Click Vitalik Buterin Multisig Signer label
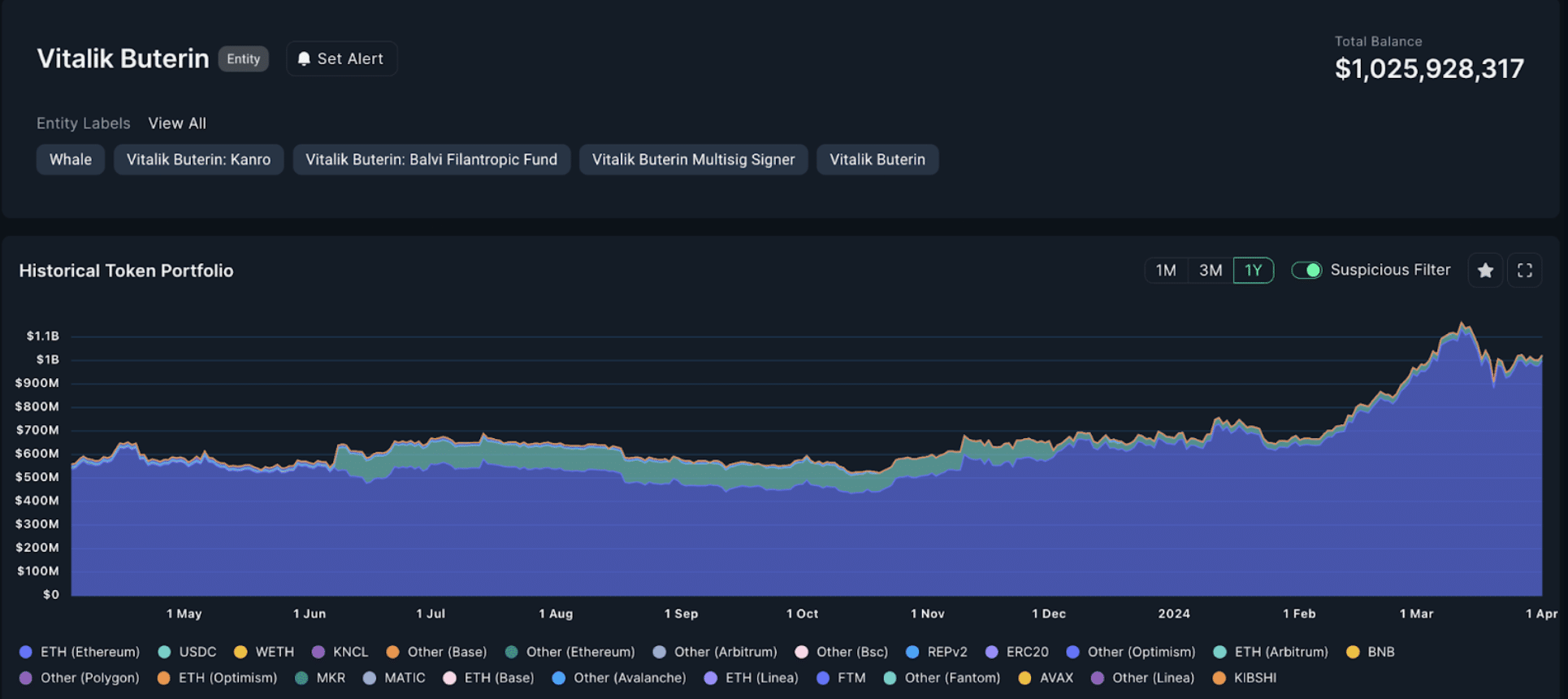This screenshot has width=1568, height=699. [693, 160]
